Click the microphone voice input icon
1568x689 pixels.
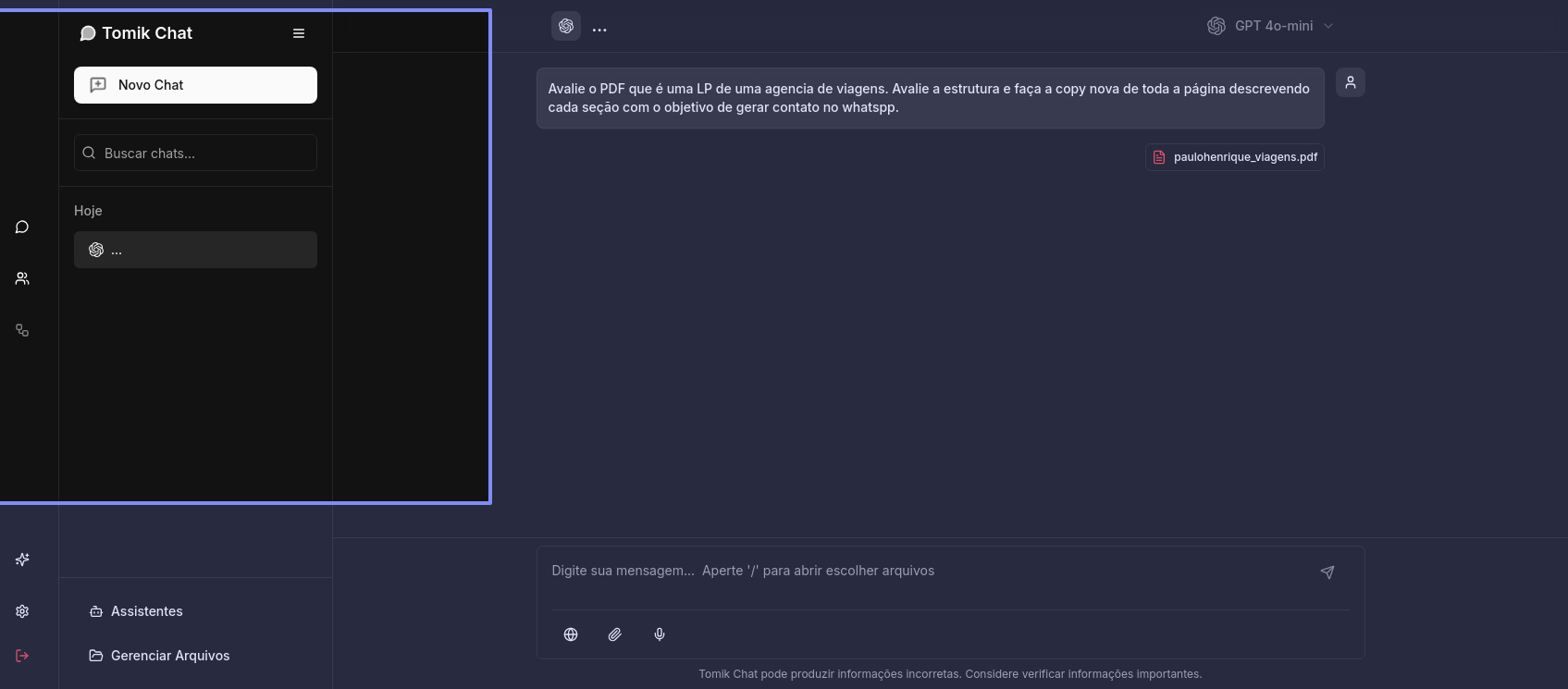[x=660, y=634]
